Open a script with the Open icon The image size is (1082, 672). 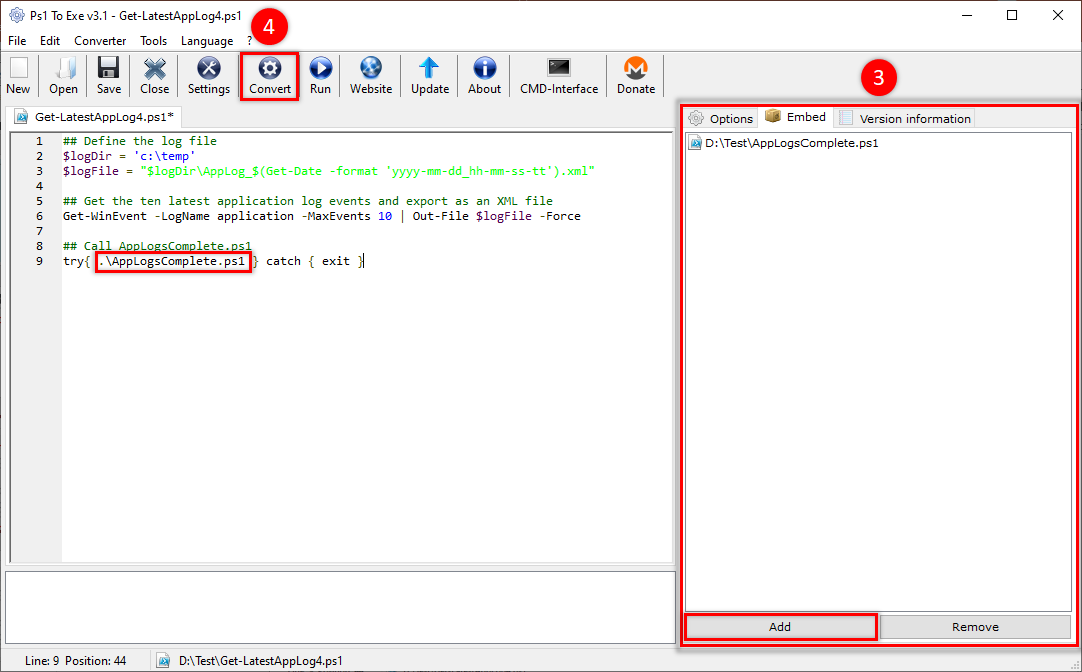[64, 68]
